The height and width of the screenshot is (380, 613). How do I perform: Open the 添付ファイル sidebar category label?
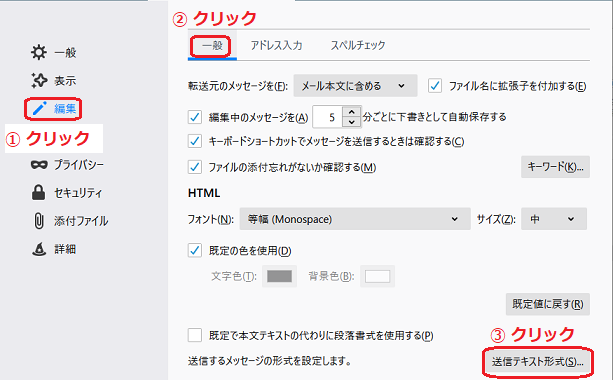81,221
